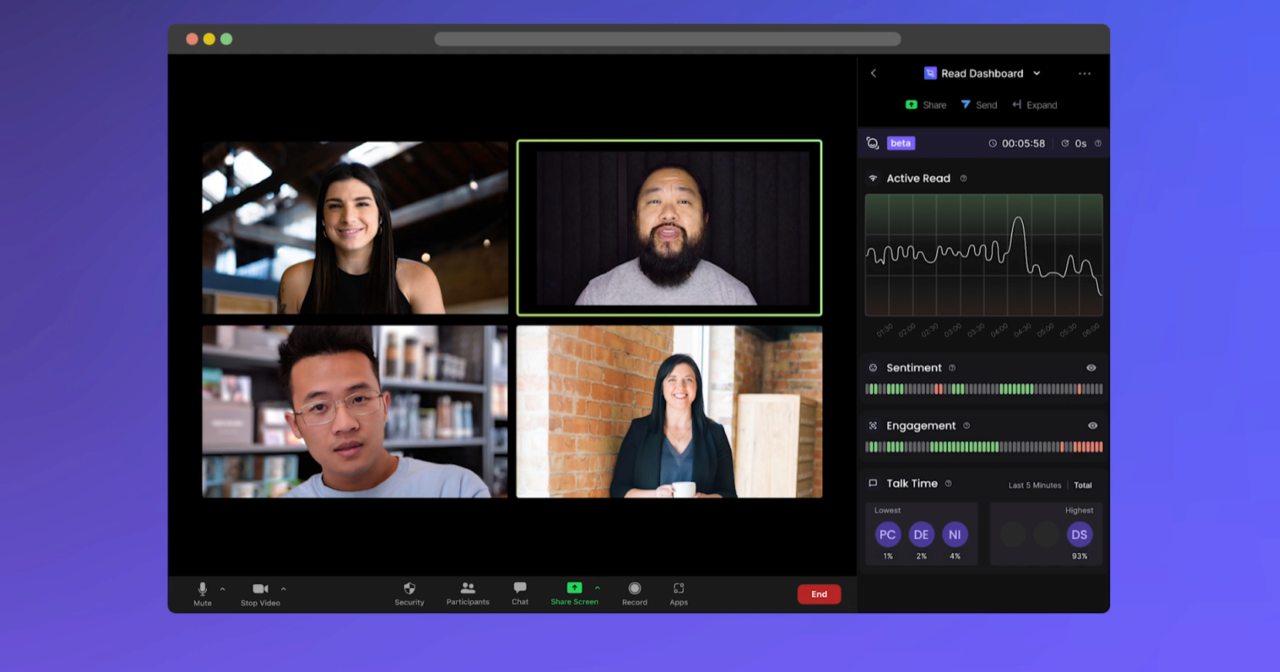Click the window title bar address field
The height and width of the screenshot is (672, 1280).
click(x=667, y=39)
